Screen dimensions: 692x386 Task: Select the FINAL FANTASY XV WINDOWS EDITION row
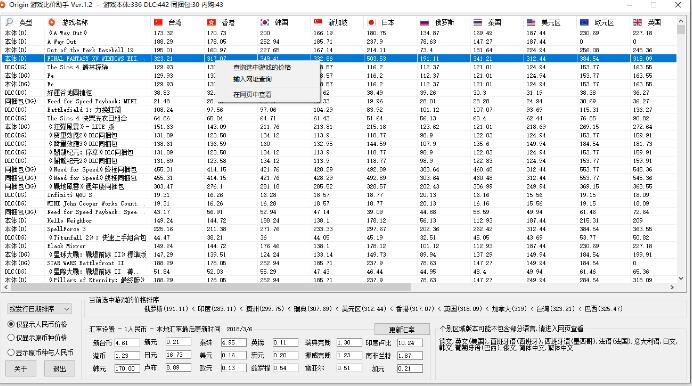(x=339, y=58)
